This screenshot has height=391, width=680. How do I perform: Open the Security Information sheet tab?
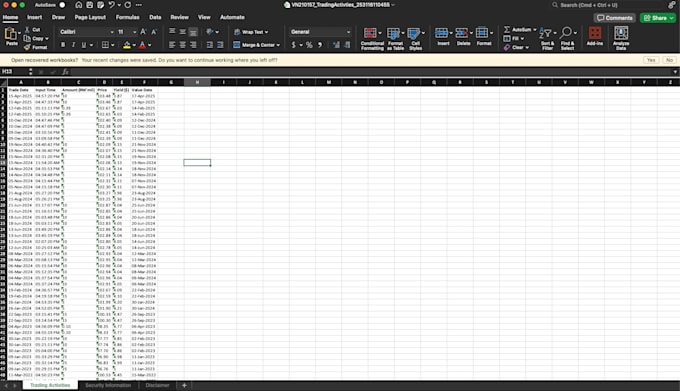click(108, 385)
